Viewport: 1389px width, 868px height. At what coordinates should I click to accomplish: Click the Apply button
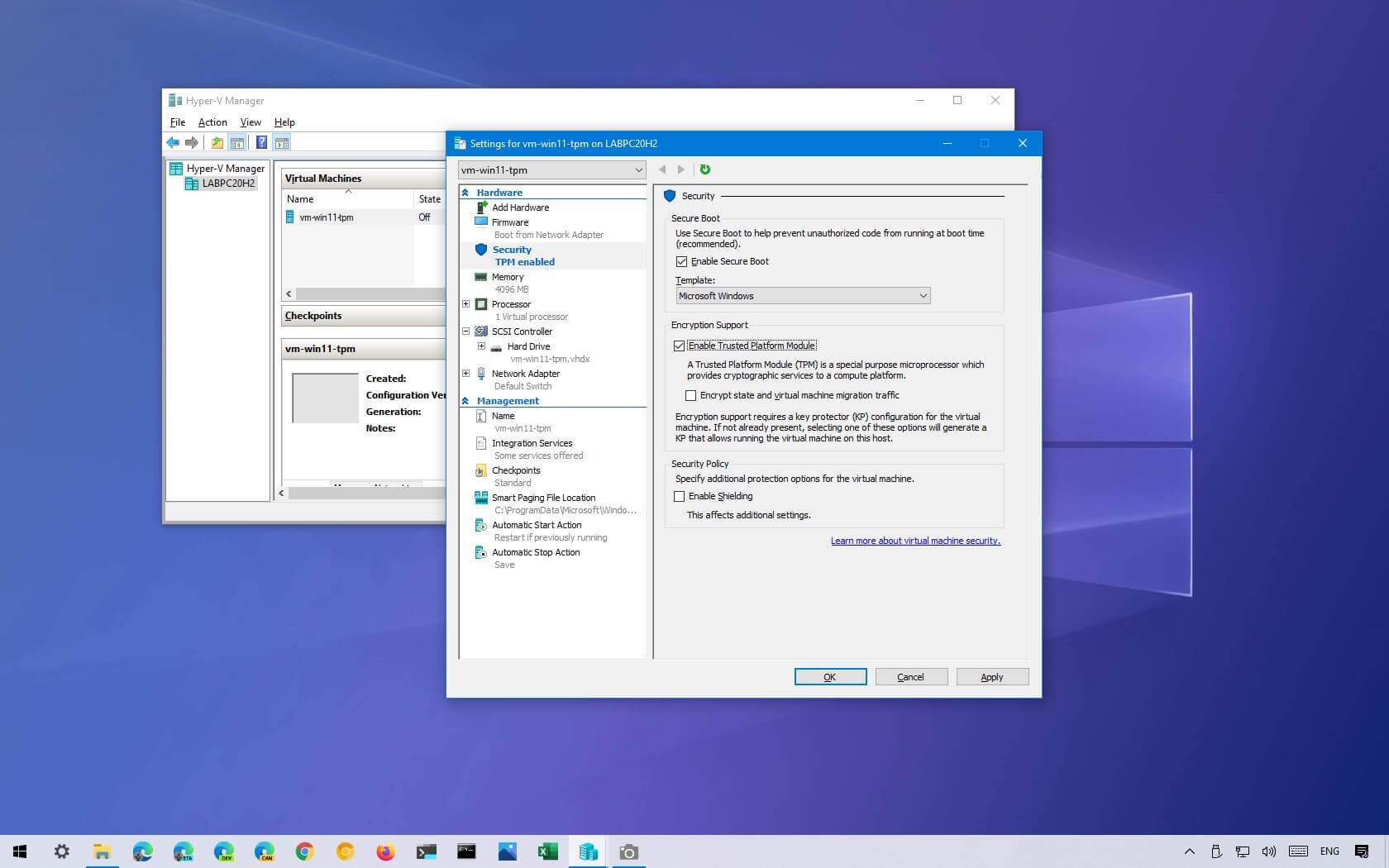tap(991, 677)
